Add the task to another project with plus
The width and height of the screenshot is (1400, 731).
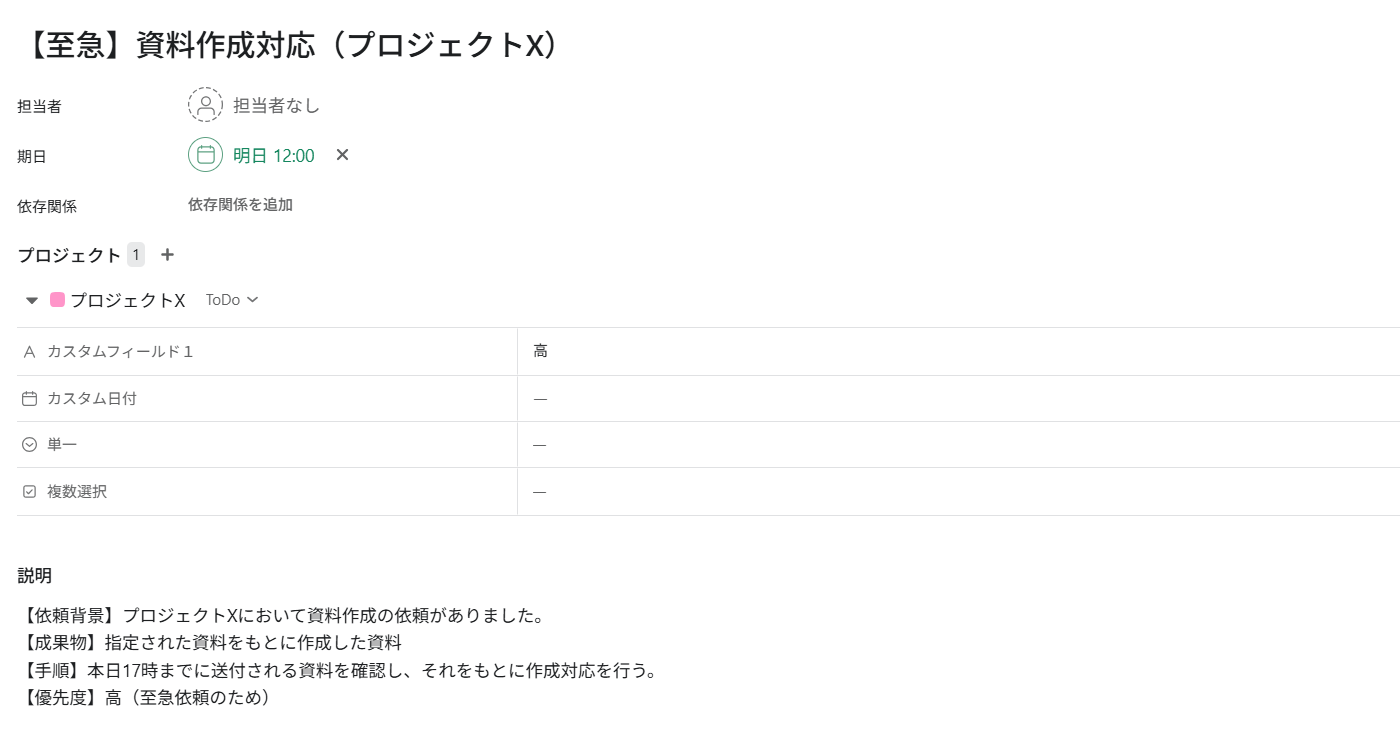167,255
